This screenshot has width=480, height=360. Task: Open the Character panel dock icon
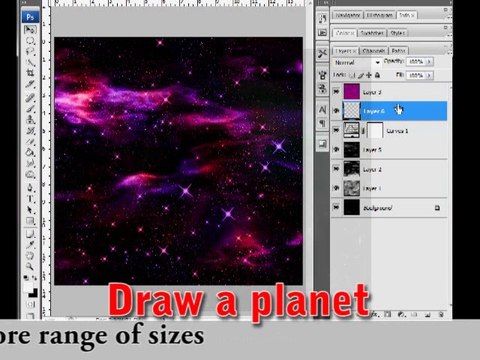[x=322, y=110]
